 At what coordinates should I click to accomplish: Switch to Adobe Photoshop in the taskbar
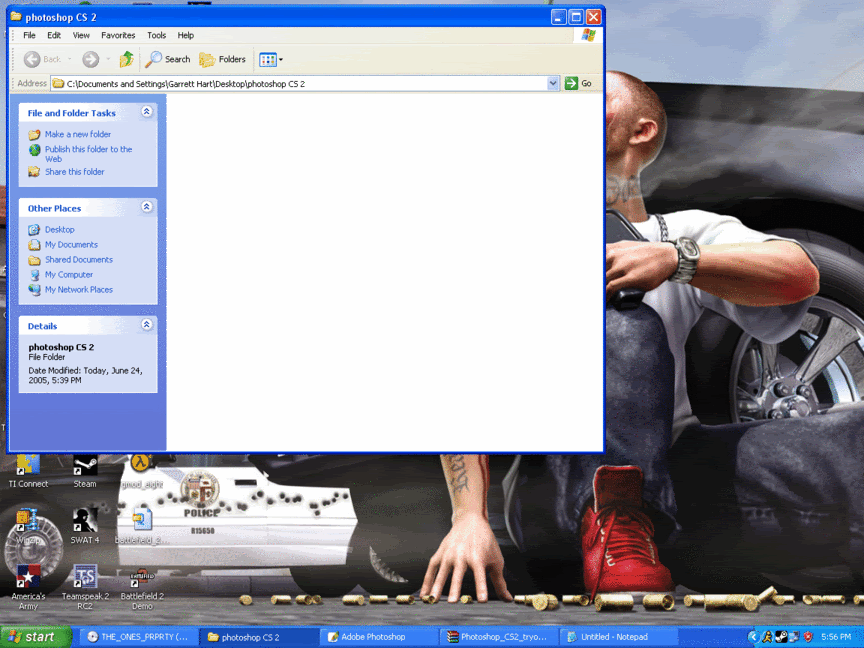pos(380,637)
